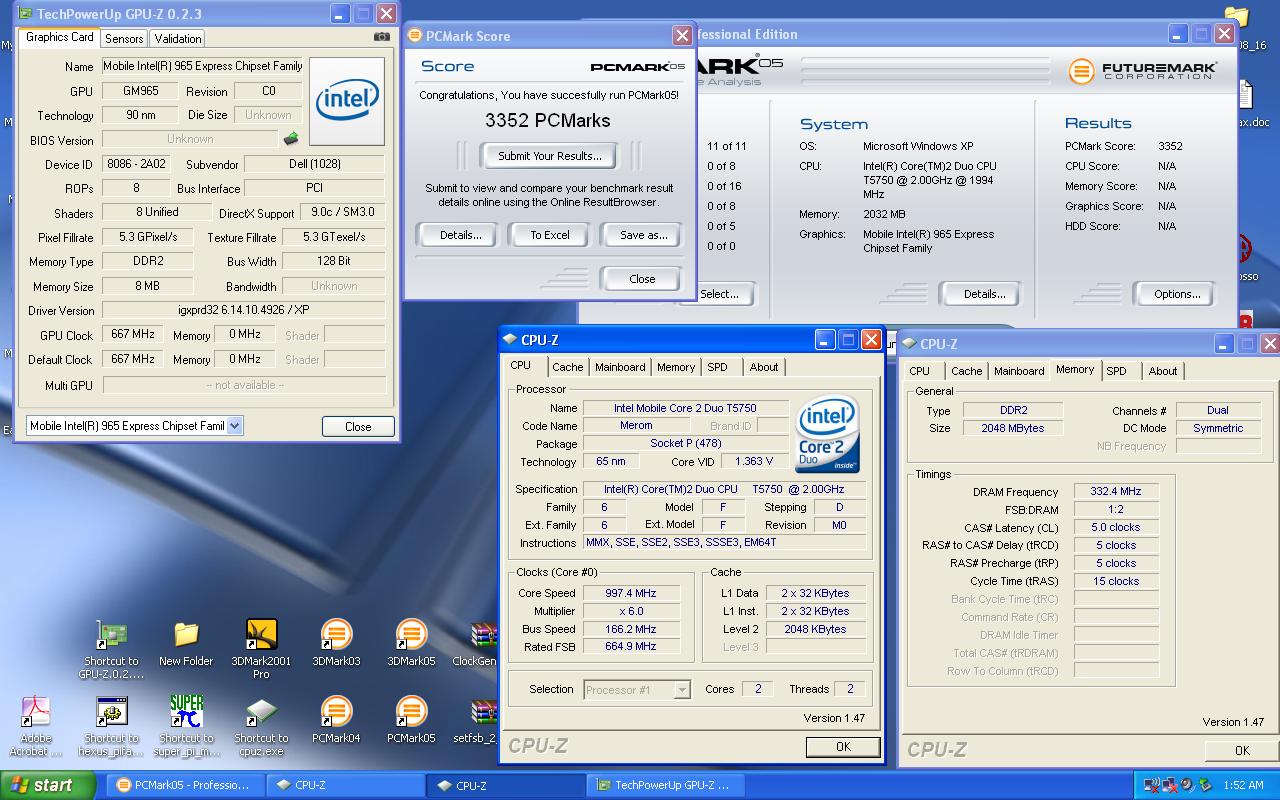The image size is (1280, 800).
Task: Select GPU-Z Graphics Card tab
Action: [60, 37]
